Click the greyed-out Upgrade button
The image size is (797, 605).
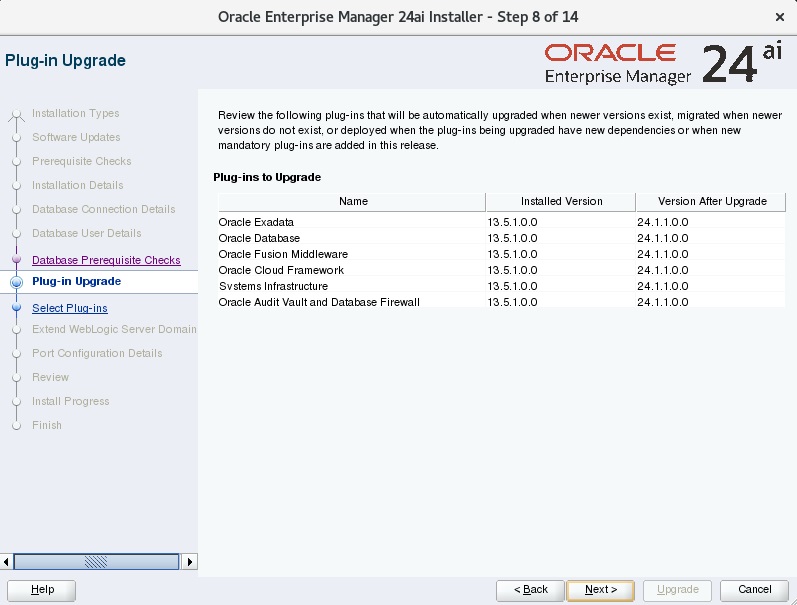coord(677,590)
